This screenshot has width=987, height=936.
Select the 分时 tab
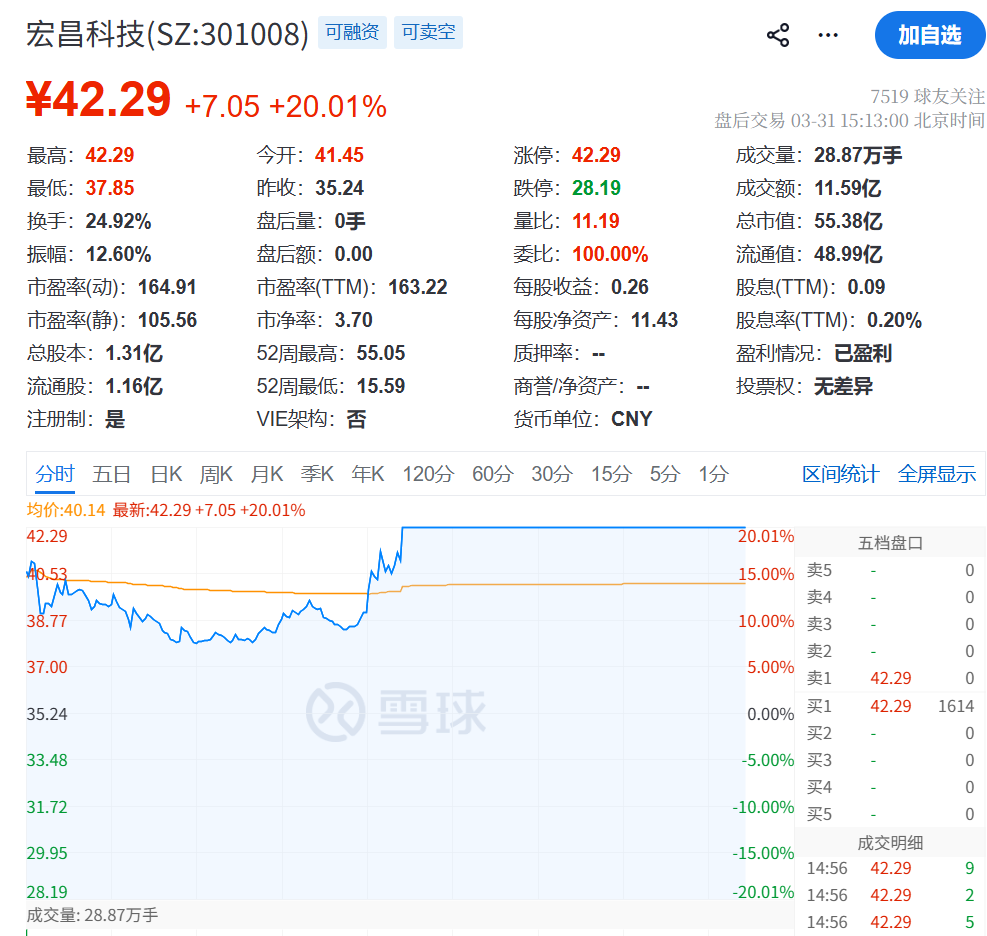(55, 474)
